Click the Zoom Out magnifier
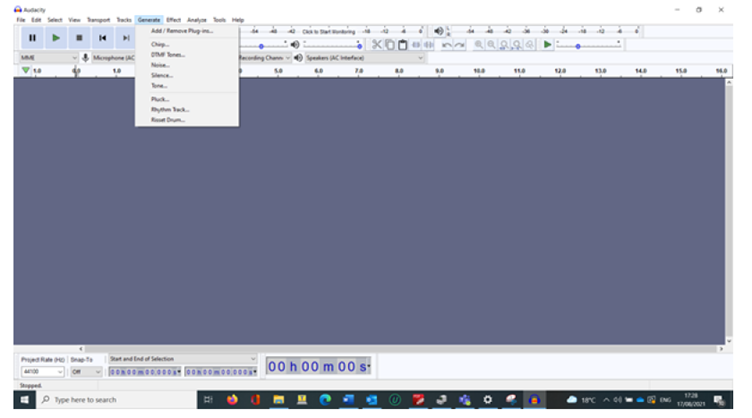The width and height of the screenshot is (752, 418). pos(491,45)
